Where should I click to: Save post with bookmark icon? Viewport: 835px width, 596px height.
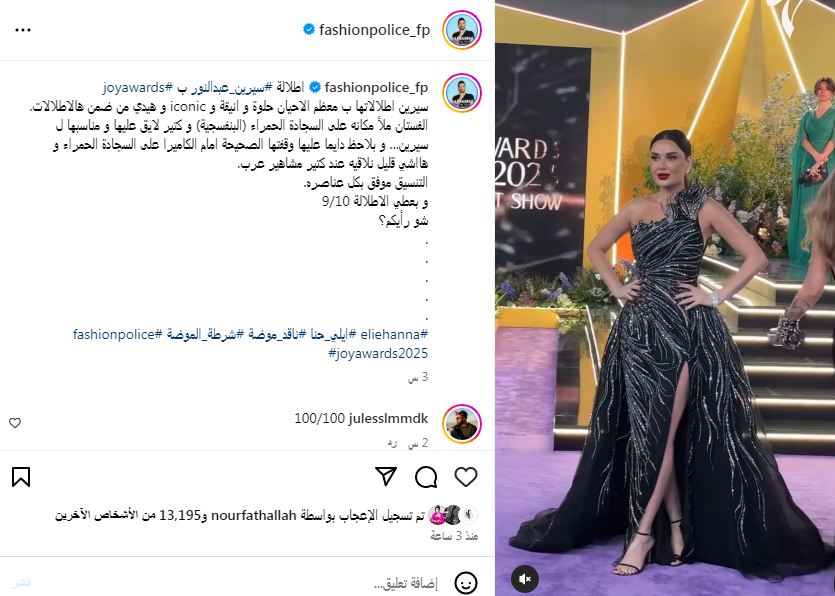21,477
